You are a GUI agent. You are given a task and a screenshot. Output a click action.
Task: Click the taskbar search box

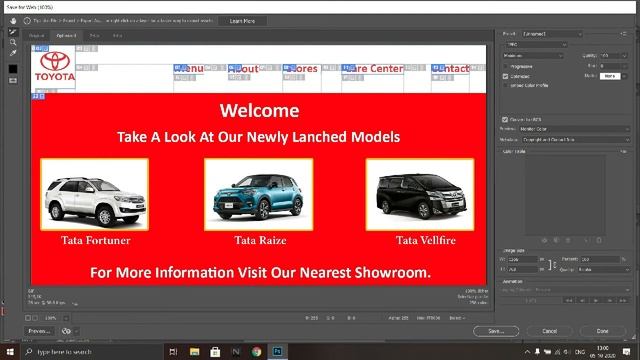(92, 351)
